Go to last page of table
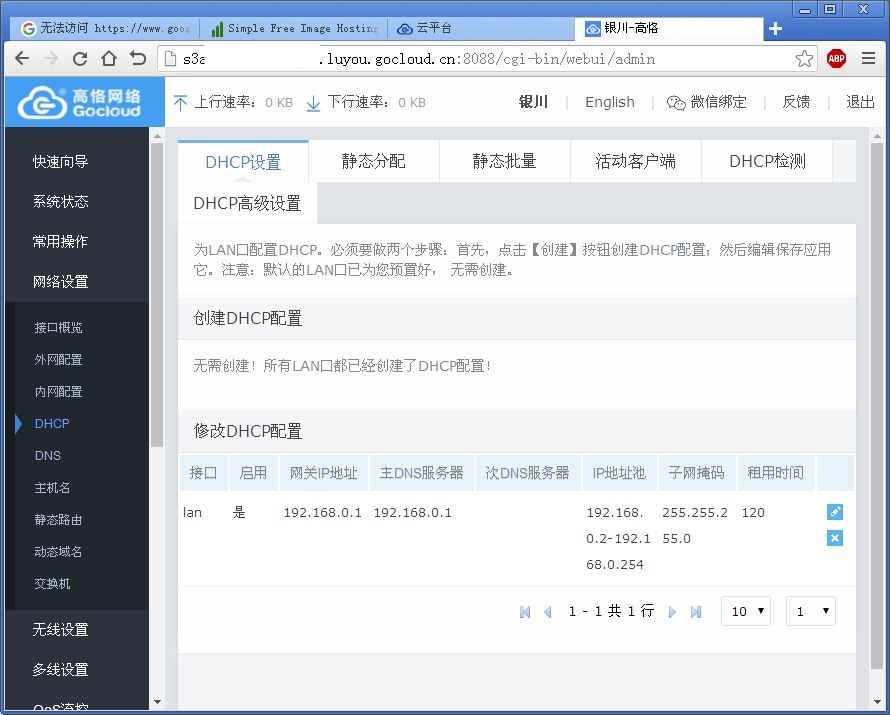The image size is (890, 715). point(696,612)
